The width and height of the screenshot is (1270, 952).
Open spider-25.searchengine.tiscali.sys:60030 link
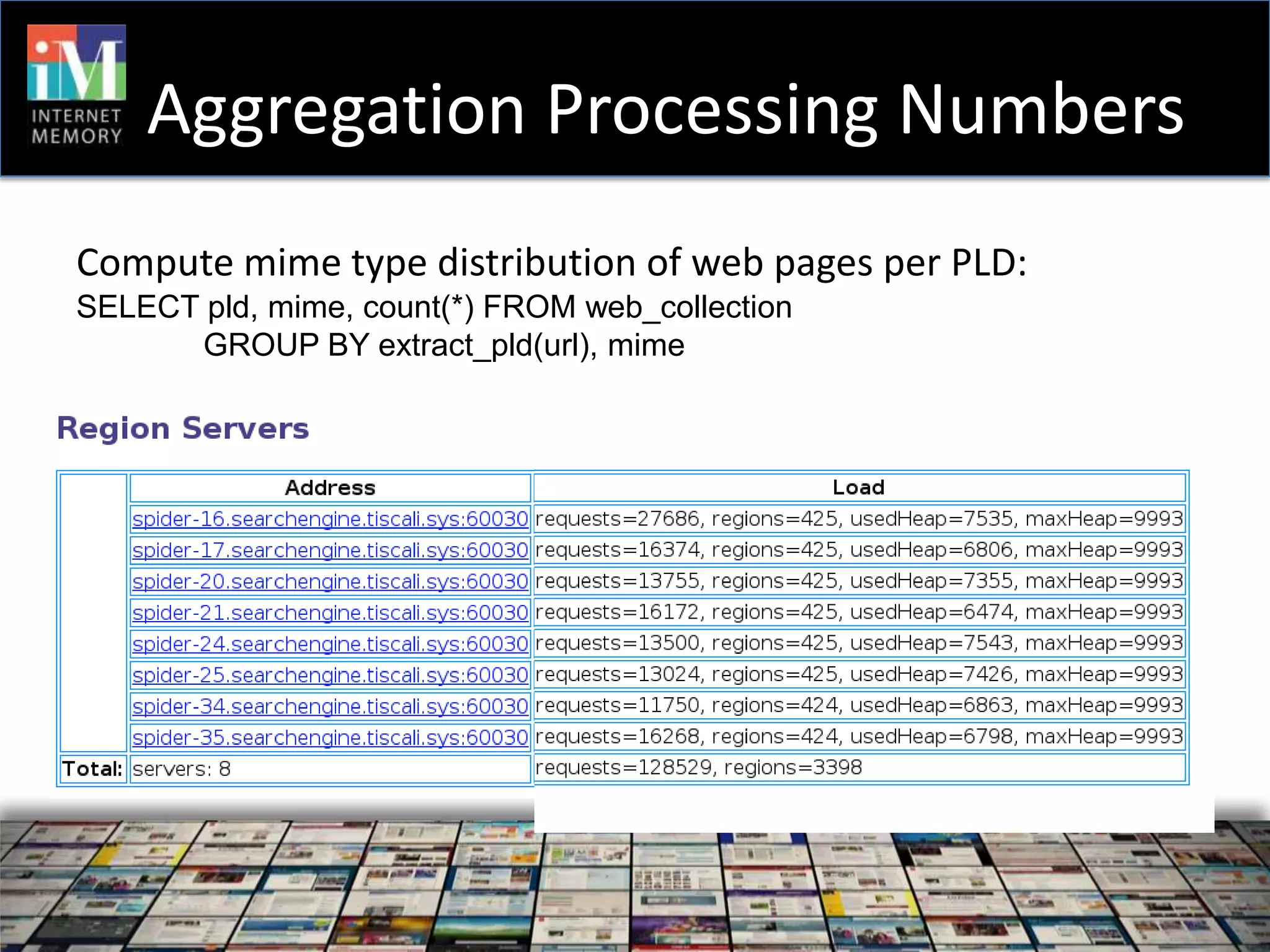(331, 675)
